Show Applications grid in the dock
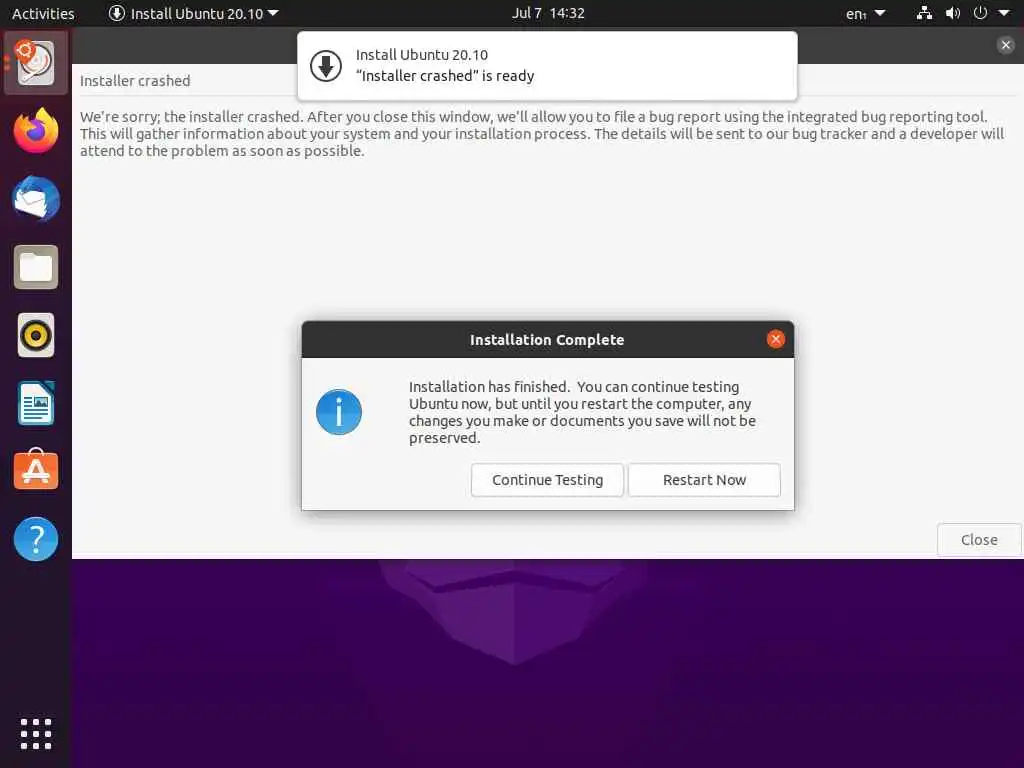Screen dimensions: 1024x768 click(x=36, y=734)
